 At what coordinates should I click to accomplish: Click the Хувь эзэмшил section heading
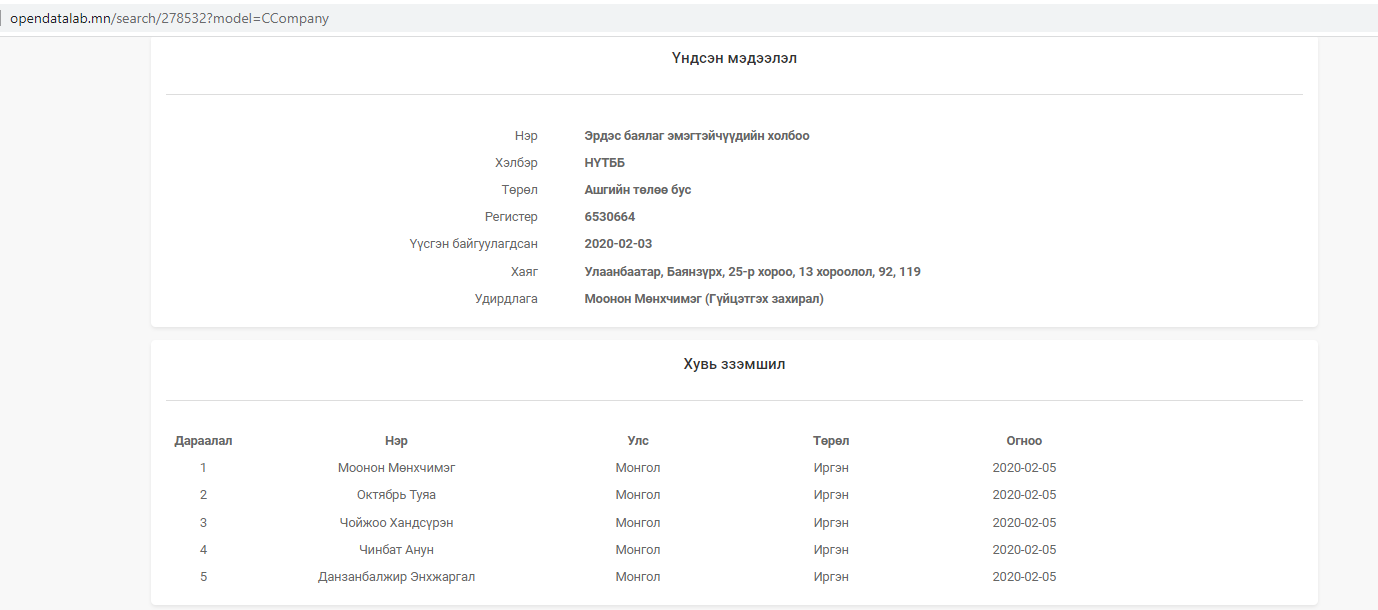[x=734, y=364]
